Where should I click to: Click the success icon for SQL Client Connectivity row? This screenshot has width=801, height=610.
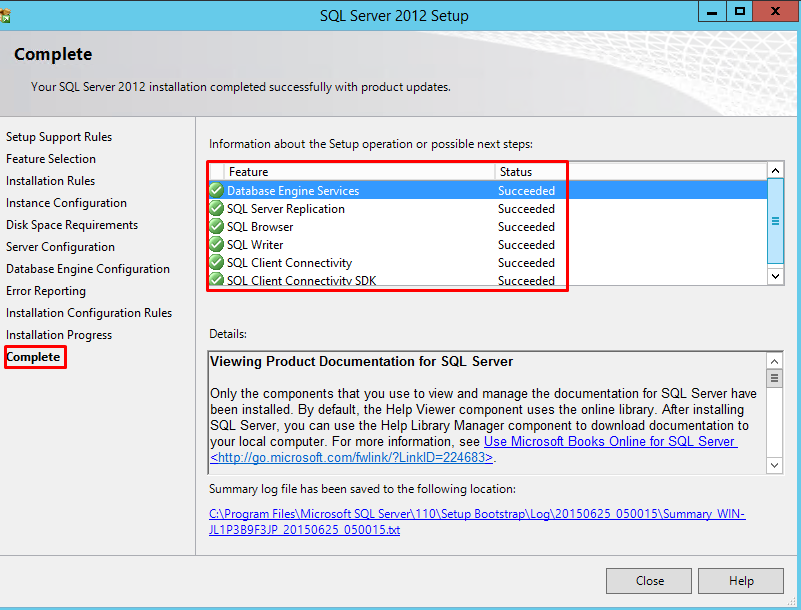217,262
